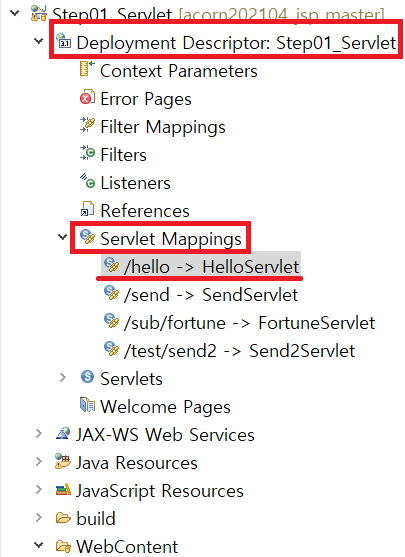The image size is (405, 557).
Task: Expand the build folder
Action: 39,518
